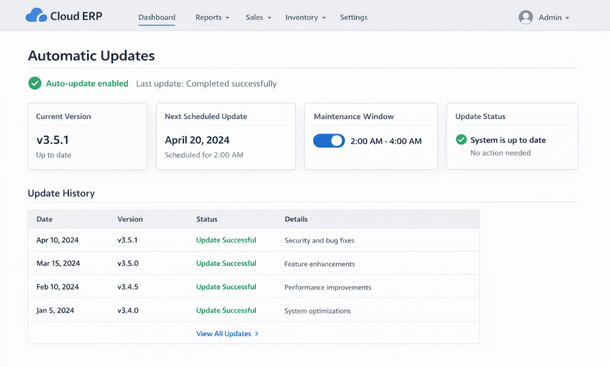The image size is (610, 367).
Task: Switch to the Dashboard tab
Action: [157, 18]
